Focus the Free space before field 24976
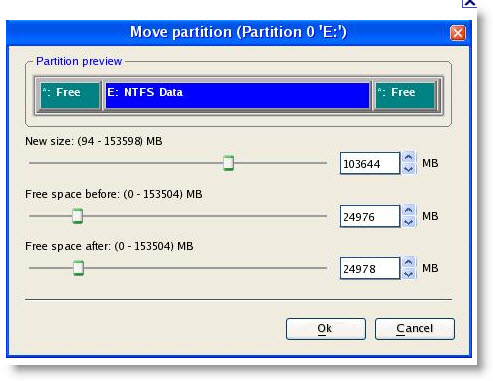The image size is (493, 381). point(370,216)
